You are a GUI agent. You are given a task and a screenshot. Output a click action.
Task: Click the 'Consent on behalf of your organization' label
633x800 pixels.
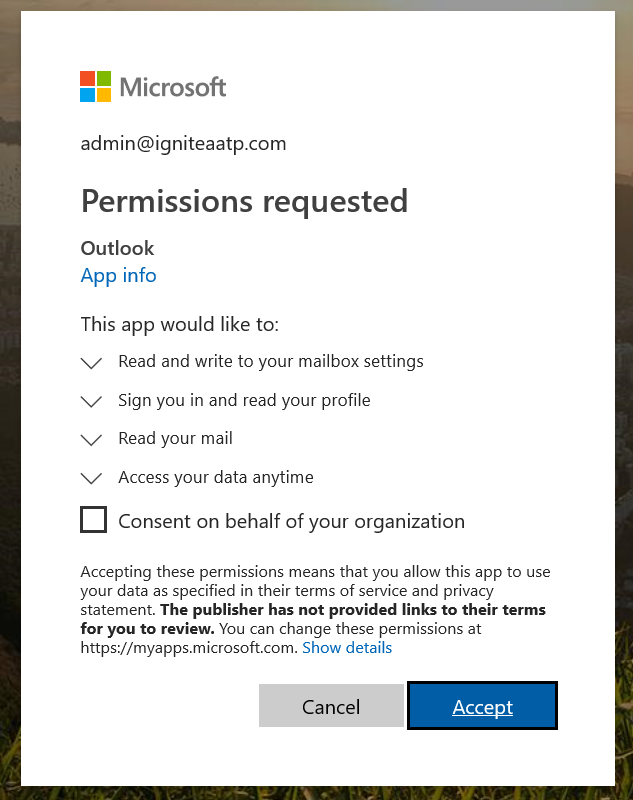(x=291, y=521)
